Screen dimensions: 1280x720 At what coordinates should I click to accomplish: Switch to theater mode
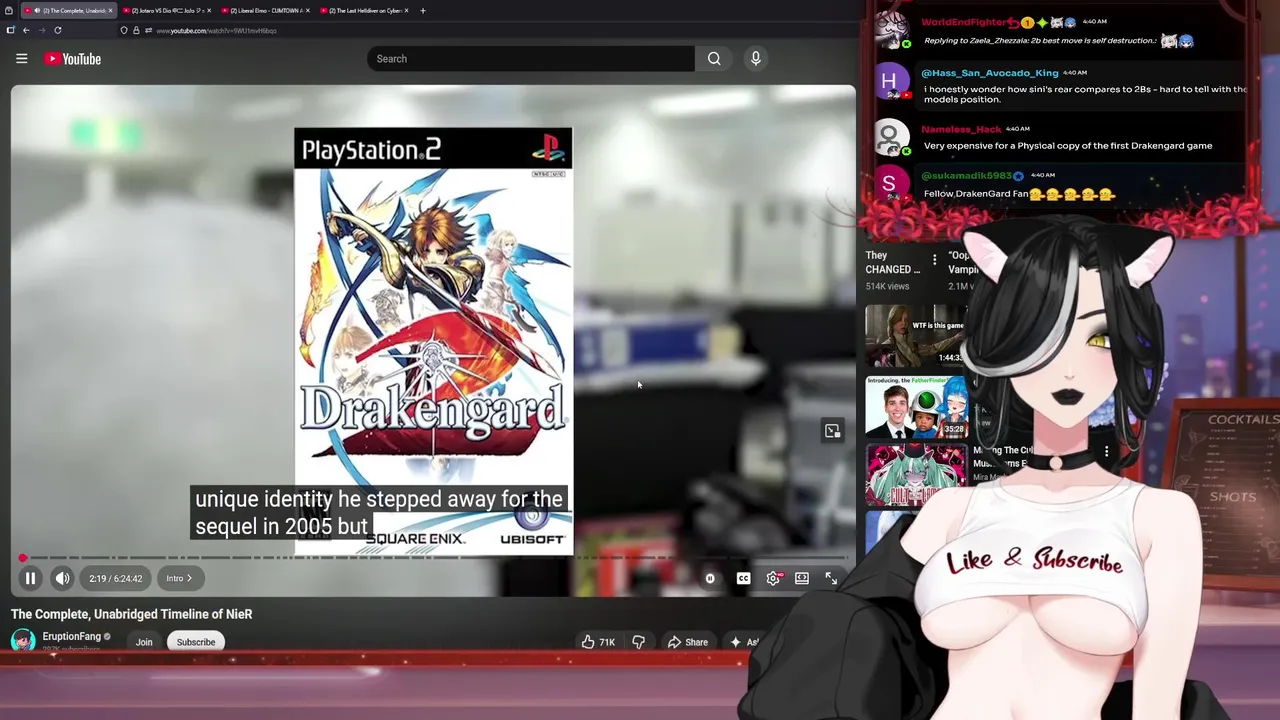coord(802,578)
